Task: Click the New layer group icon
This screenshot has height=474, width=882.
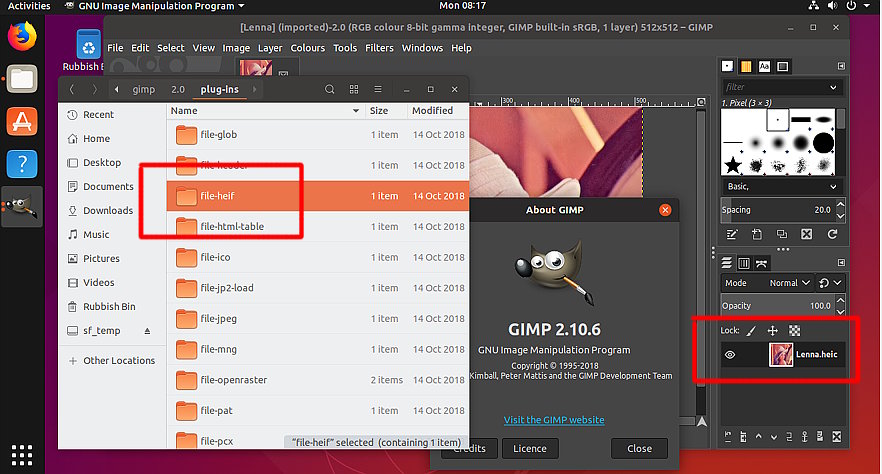Action: click(743, 436)
